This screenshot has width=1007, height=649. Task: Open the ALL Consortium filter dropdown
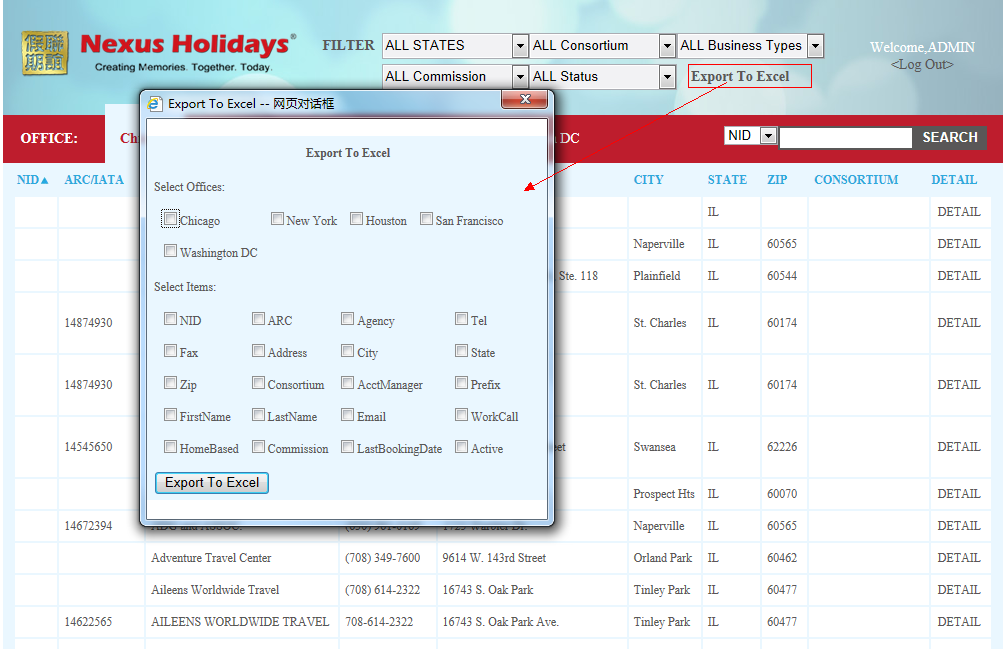pos(603,46)
